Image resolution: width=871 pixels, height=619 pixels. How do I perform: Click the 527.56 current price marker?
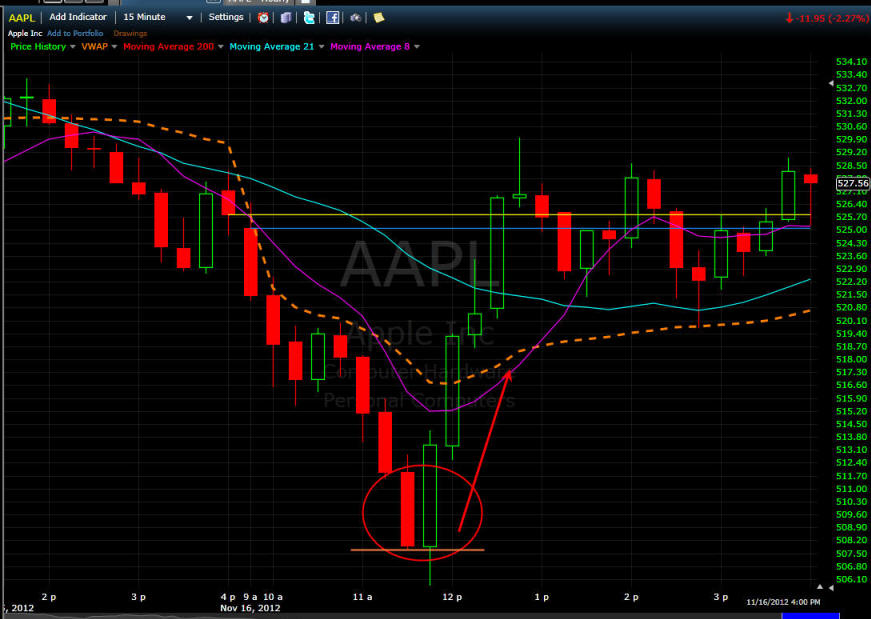[x=850, y=184]
